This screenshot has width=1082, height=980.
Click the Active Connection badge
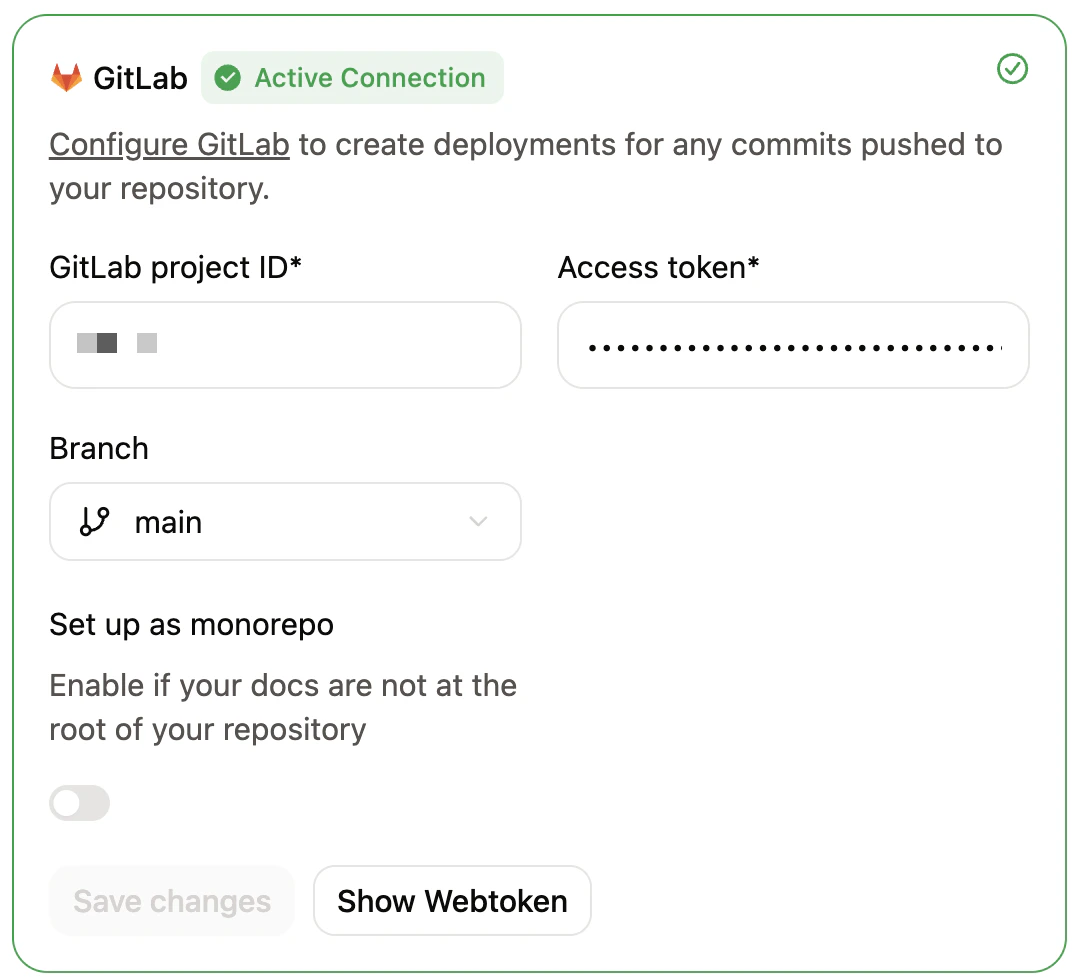pos(352,77)
